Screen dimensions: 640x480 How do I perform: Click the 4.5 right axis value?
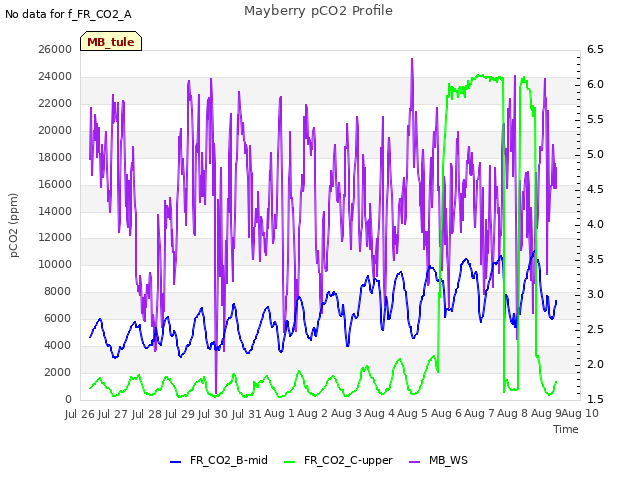[595, 189]
